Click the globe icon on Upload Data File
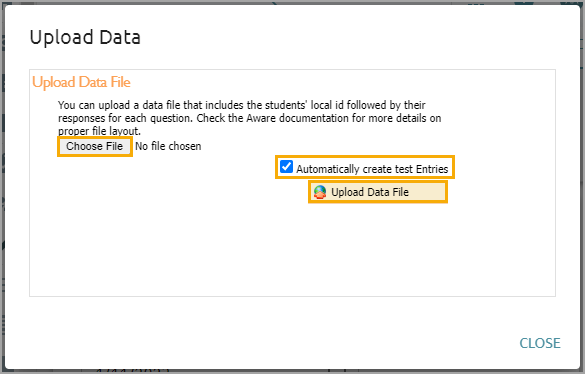This screenshot has width=585, height=374. 320,192
